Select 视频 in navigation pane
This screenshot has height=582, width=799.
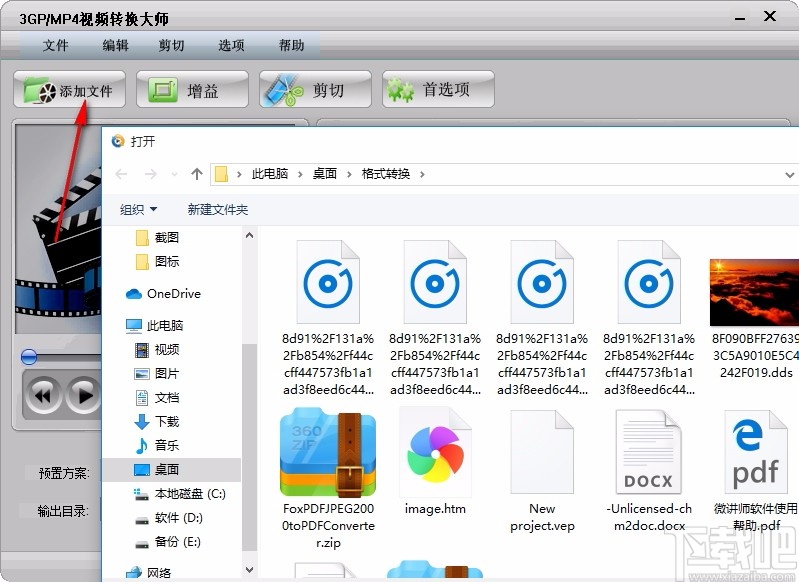pos(157,349)
